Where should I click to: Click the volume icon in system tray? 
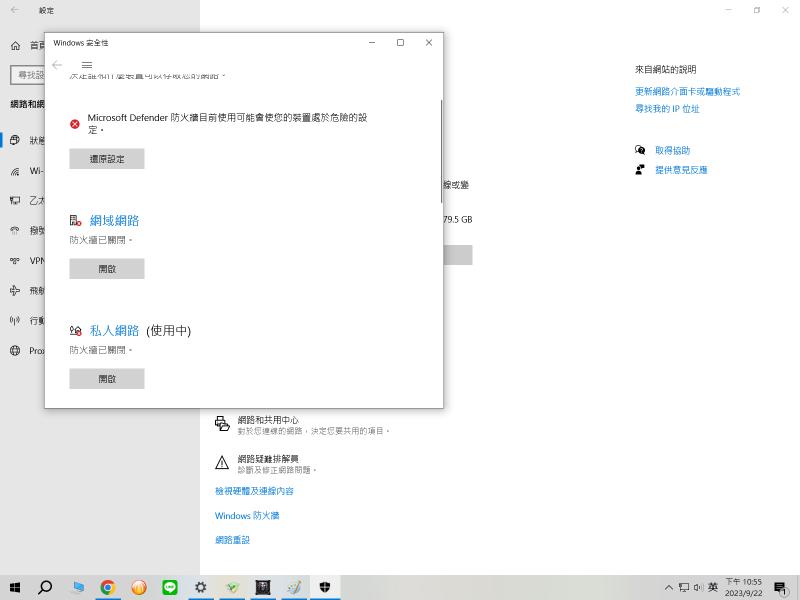click(x=698, y=587)
